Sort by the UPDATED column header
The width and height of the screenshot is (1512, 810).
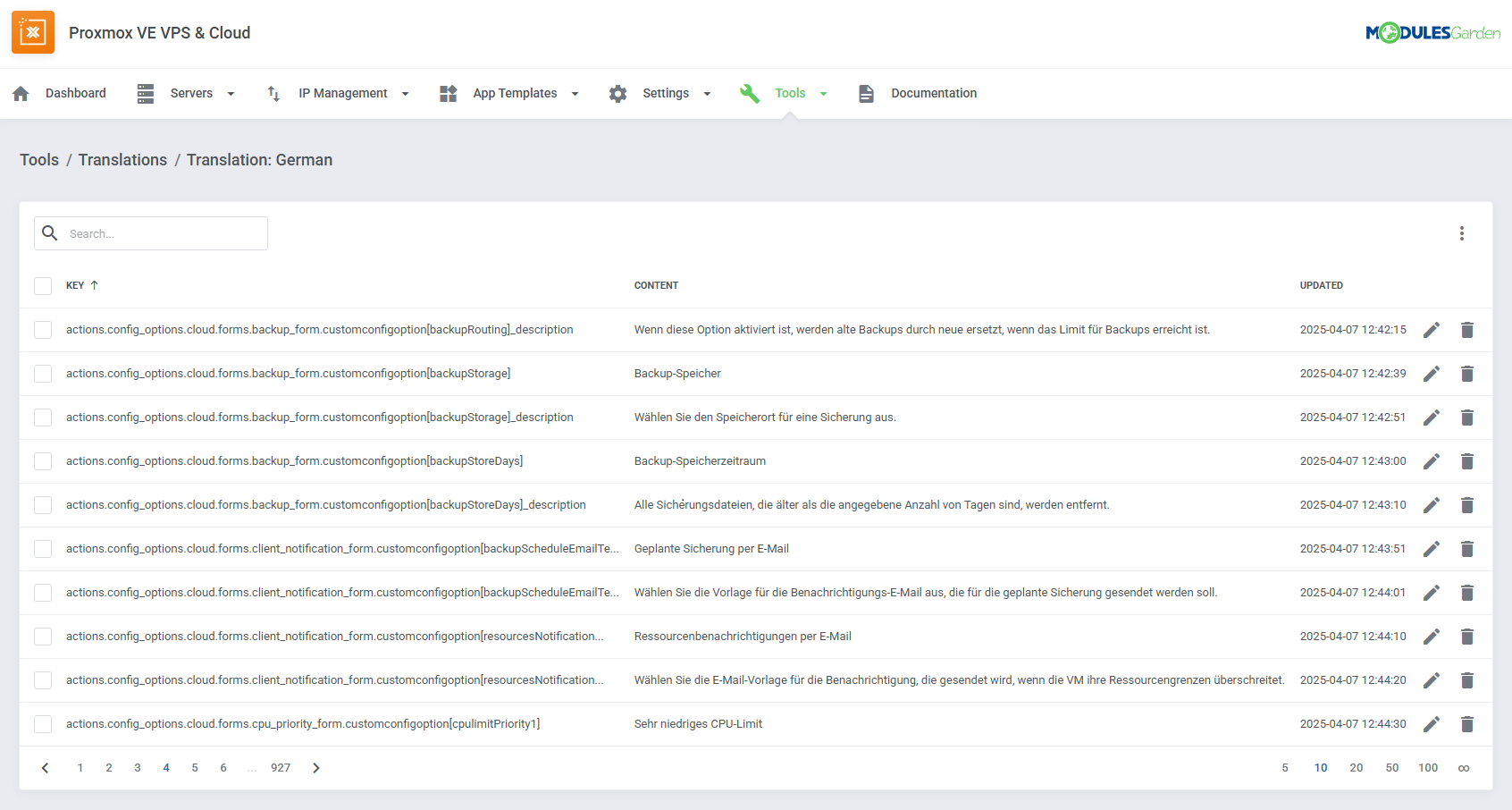pyautogui.click(x=1322, y=285)
